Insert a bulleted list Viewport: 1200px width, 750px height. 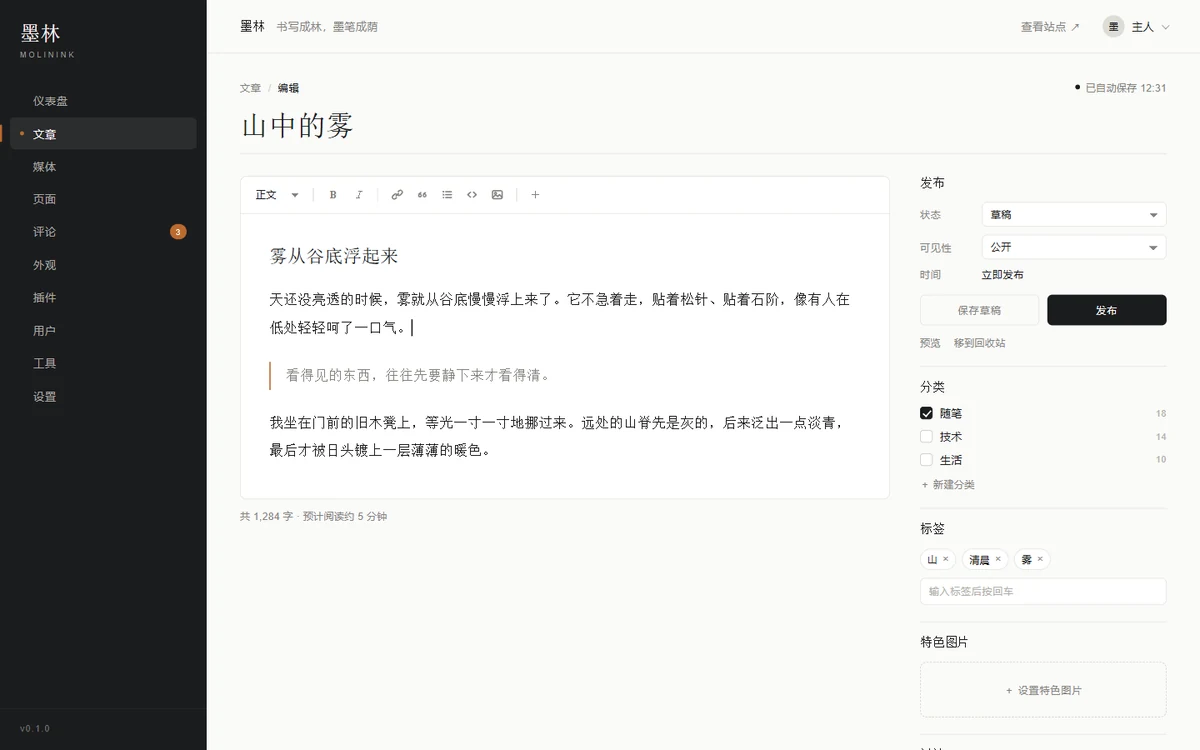[447, 195]
